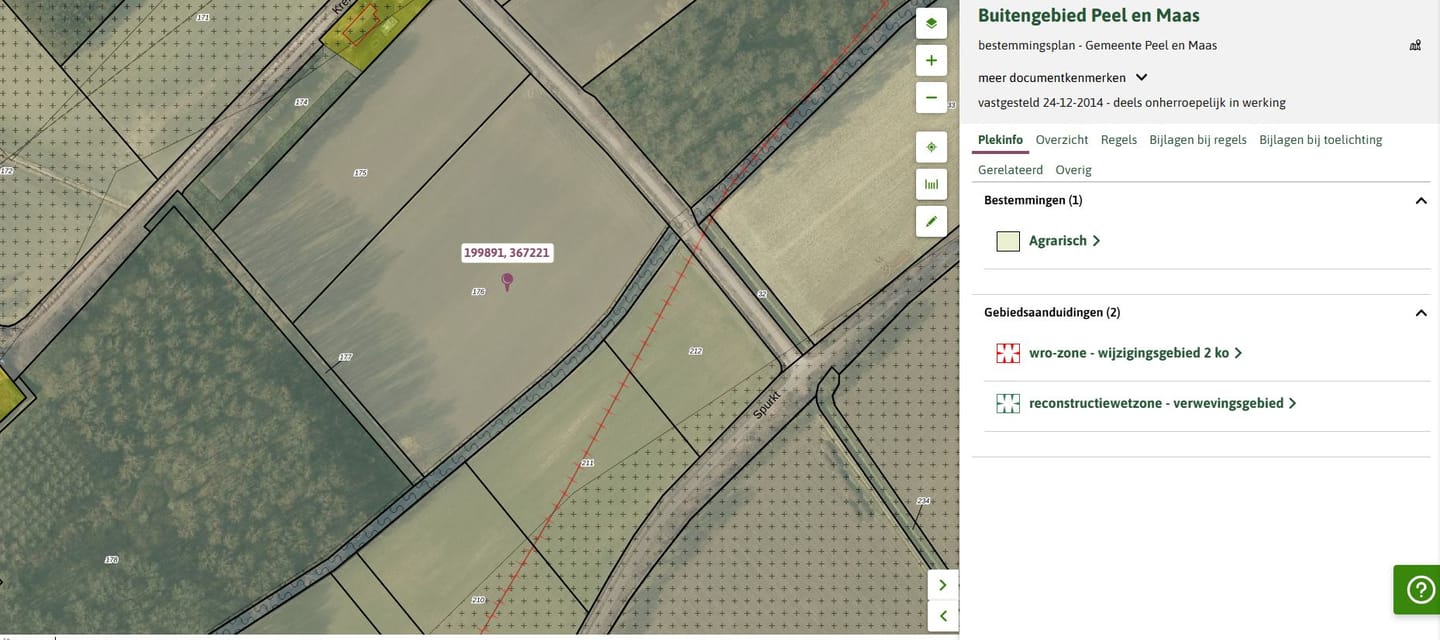Open wro-zone wijzigingsgebied 2 ko details
Image resolution: width=1440 pixels, height=640 pixels.
pos(1135,353)
